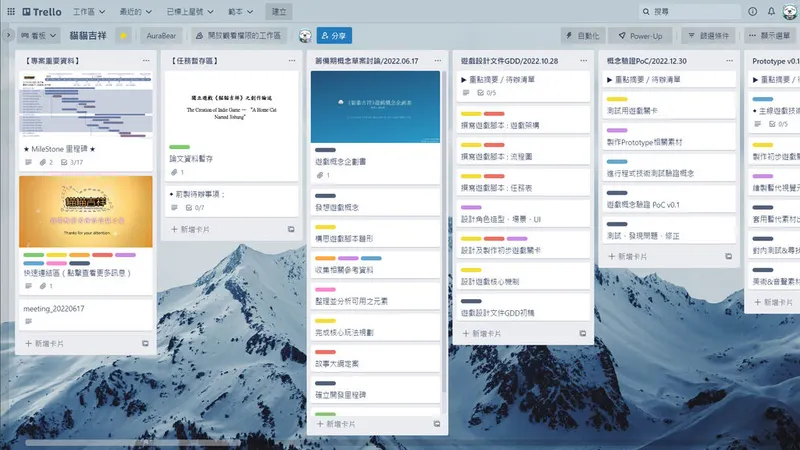Click red label on 故事大綱定案 card
The width and height of the screenshot is (800, 450).
pyautogui.click(x=325, y=352)
